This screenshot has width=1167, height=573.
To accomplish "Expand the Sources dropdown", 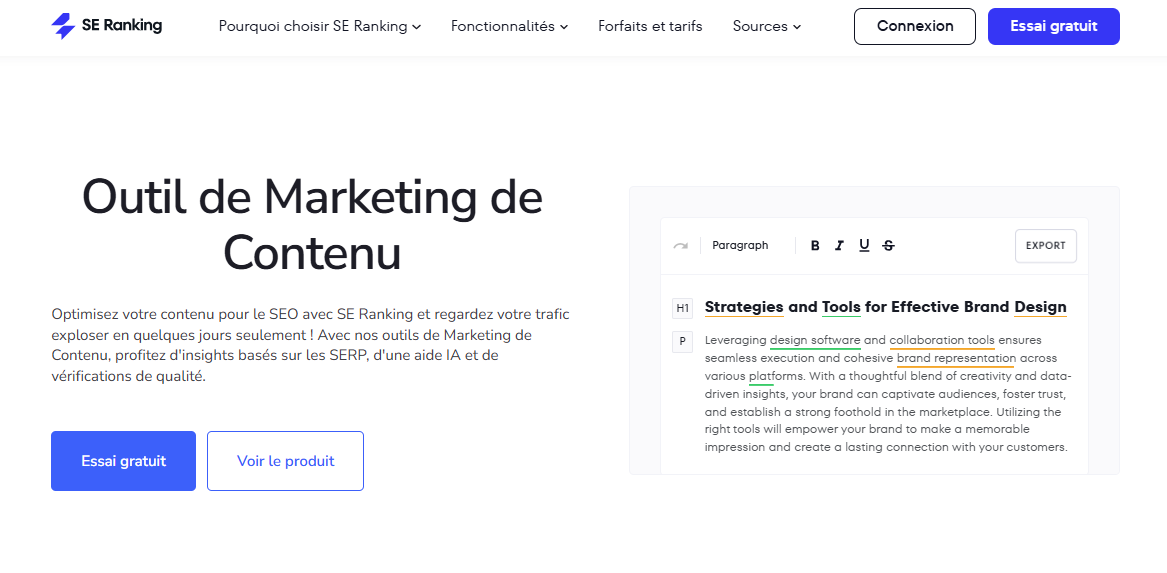I will 766,26.
